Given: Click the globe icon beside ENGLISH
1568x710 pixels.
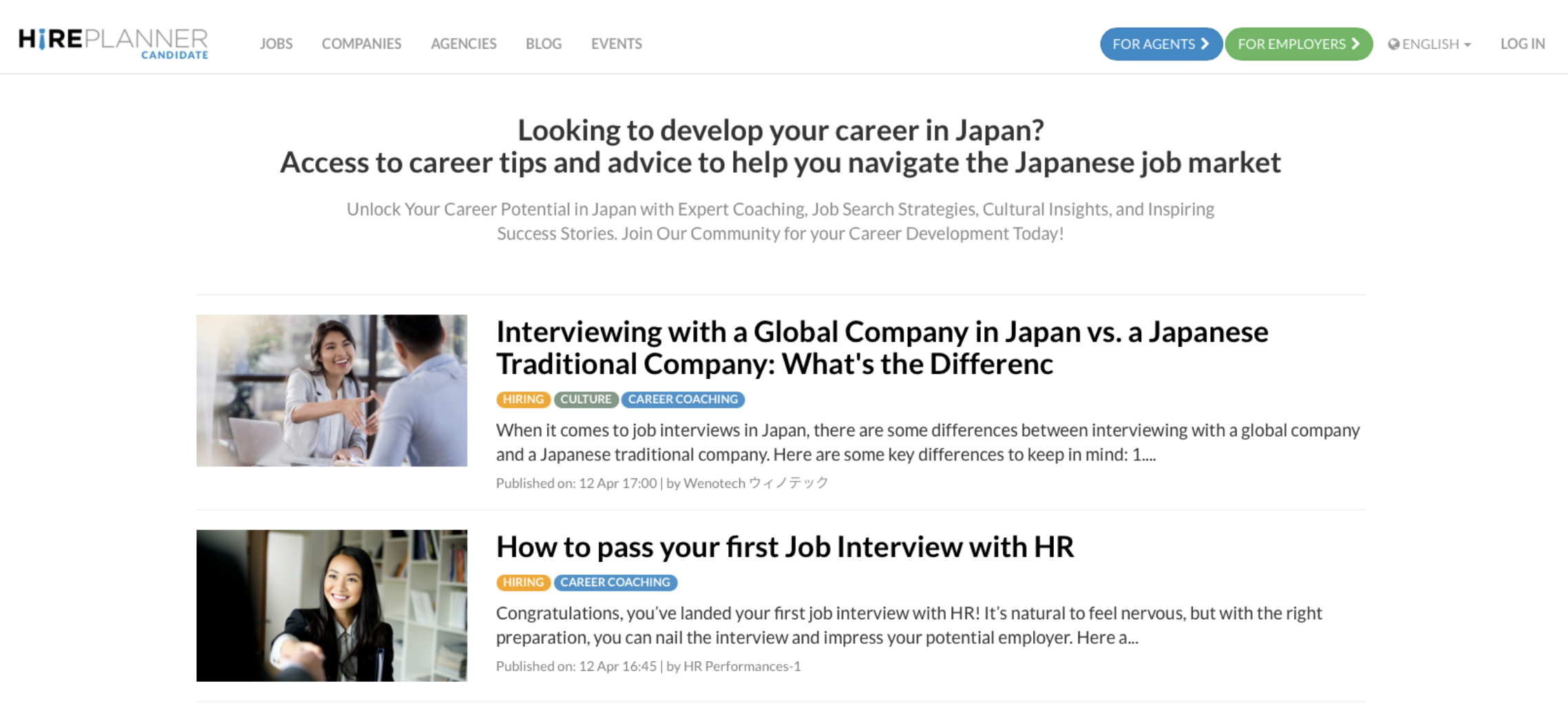Looking at the screenshot, I should 1395,43.
